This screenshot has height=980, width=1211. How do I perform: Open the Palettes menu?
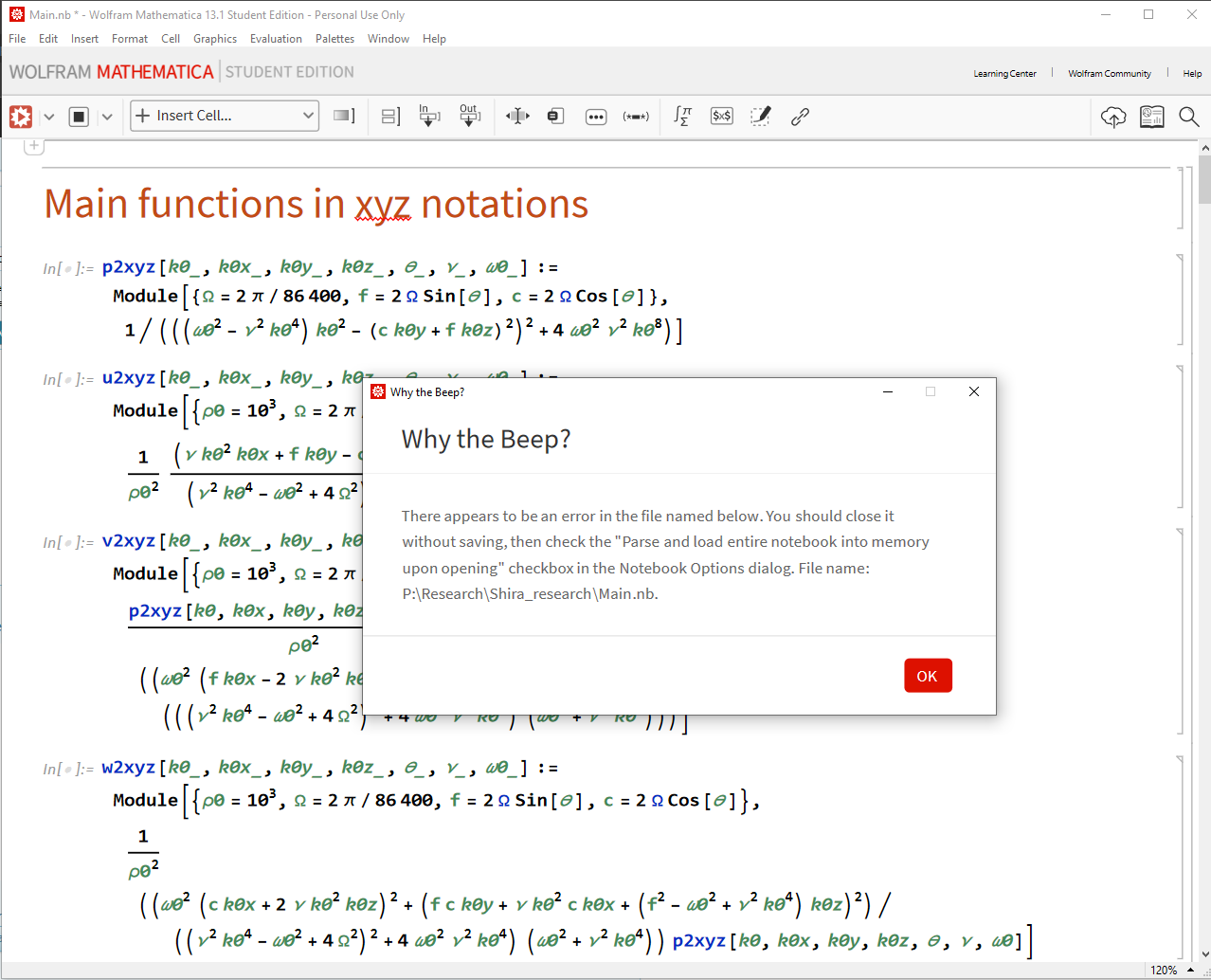334,39
